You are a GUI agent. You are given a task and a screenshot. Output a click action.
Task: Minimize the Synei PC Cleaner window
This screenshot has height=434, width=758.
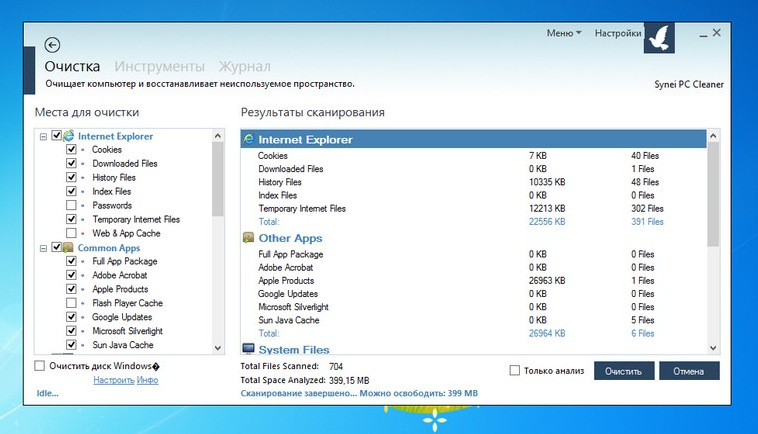click(x=703, y=34)
